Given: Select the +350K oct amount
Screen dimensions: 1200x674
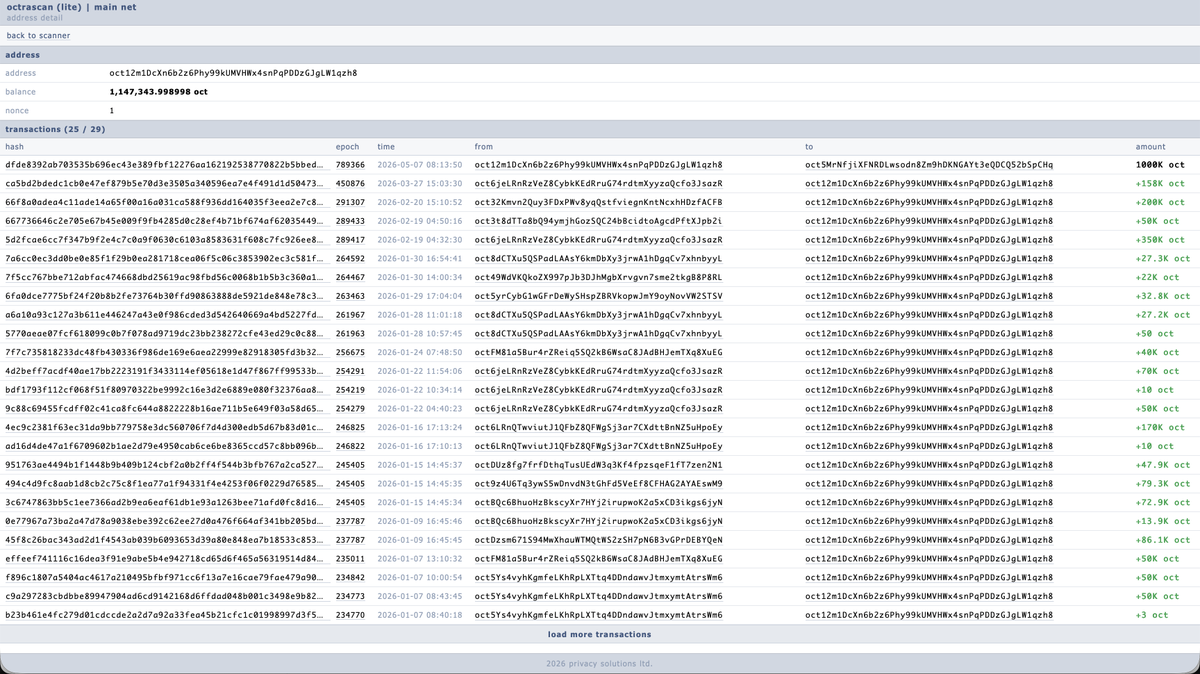Looking at the screenshot, I should (1160, 240).
